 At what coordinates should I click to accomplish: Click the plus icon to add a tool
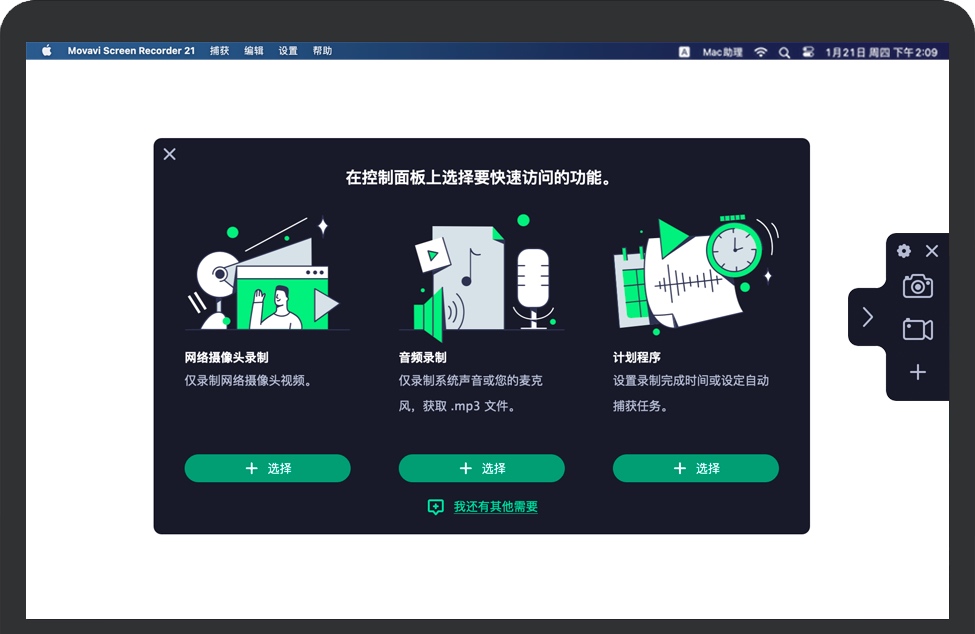pos(917,371)
